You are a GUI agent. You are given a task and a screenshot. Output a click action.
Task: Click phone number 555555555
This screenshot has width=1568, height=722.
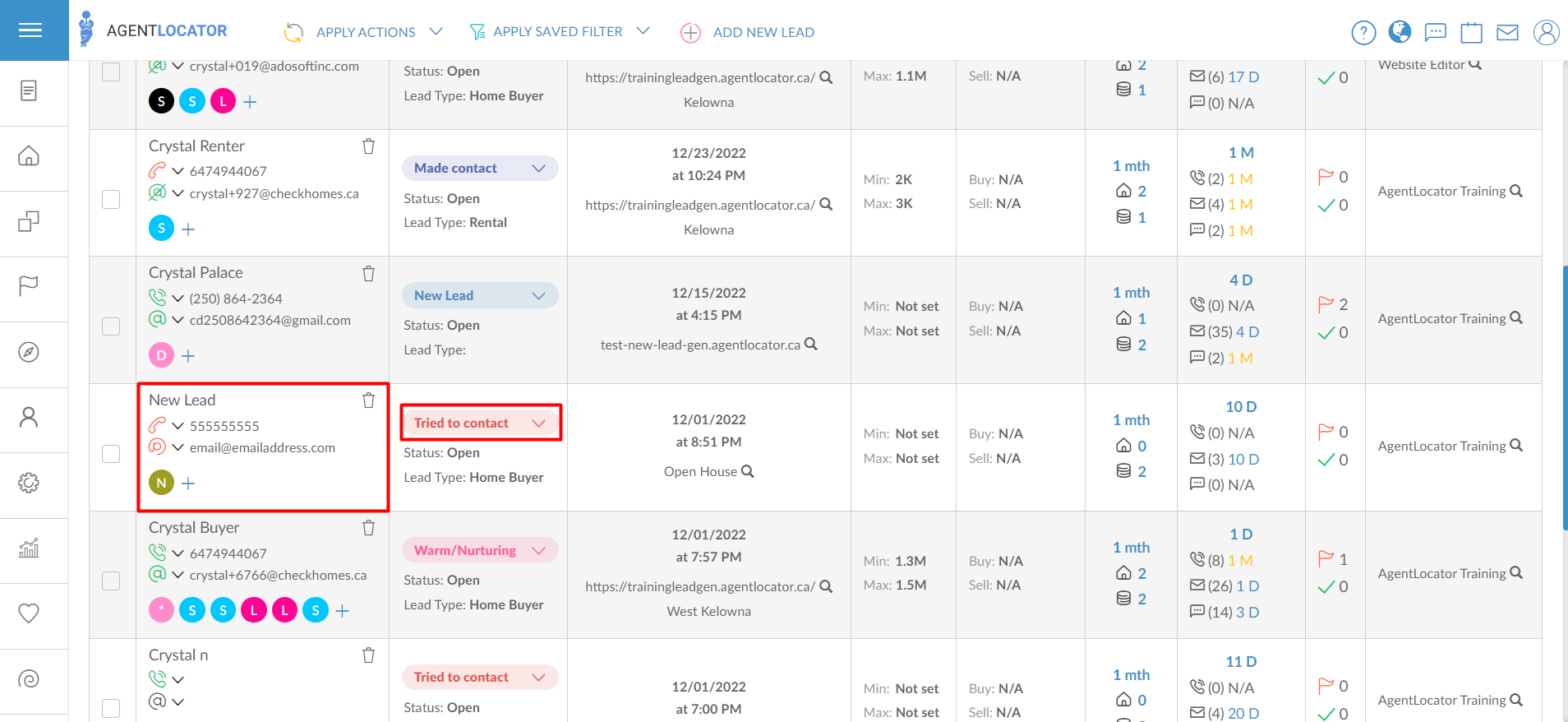click(x=224, y=426)
